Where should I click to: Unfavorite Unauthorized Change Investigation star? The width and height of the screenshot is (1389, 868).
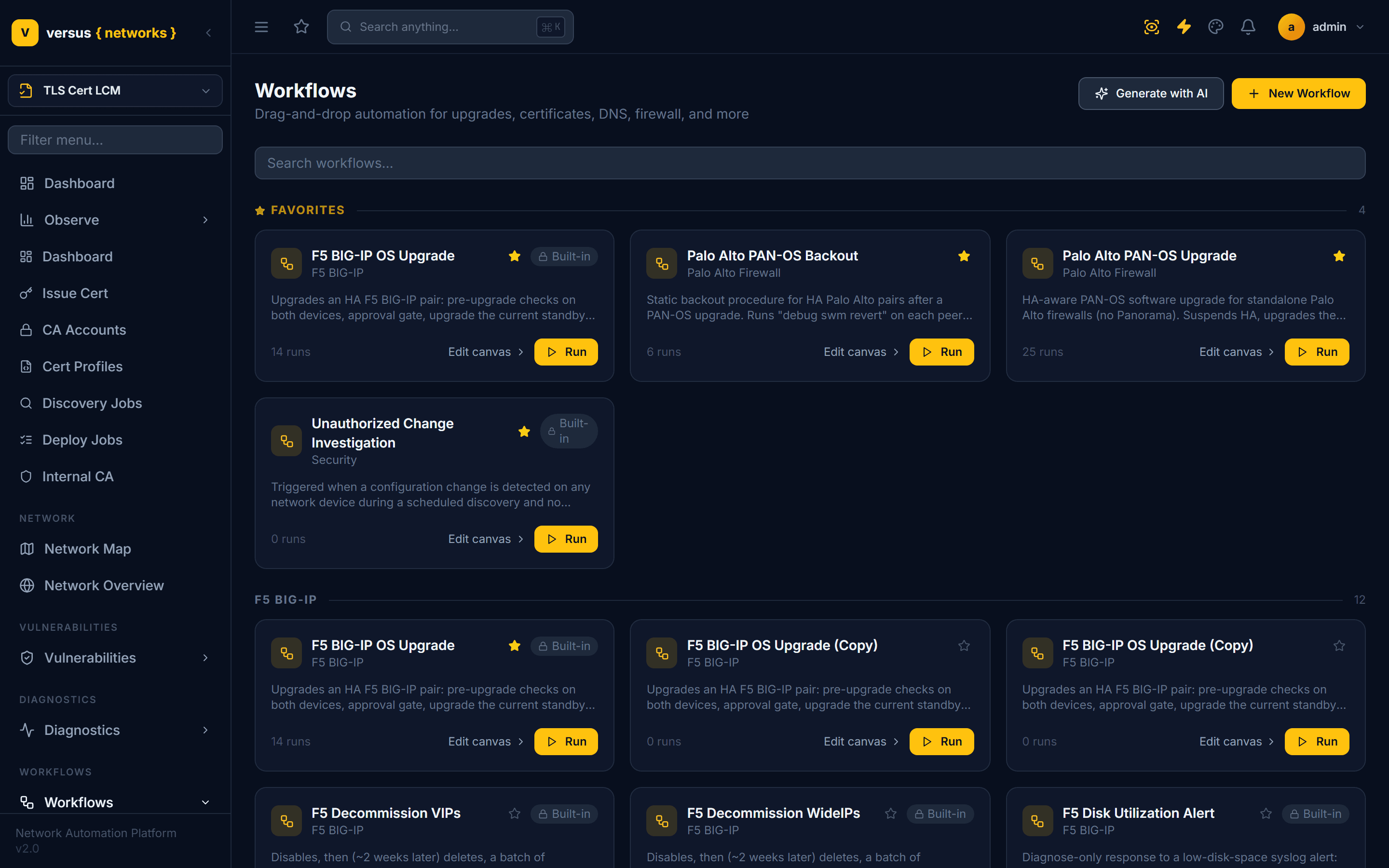coord(524,431)
